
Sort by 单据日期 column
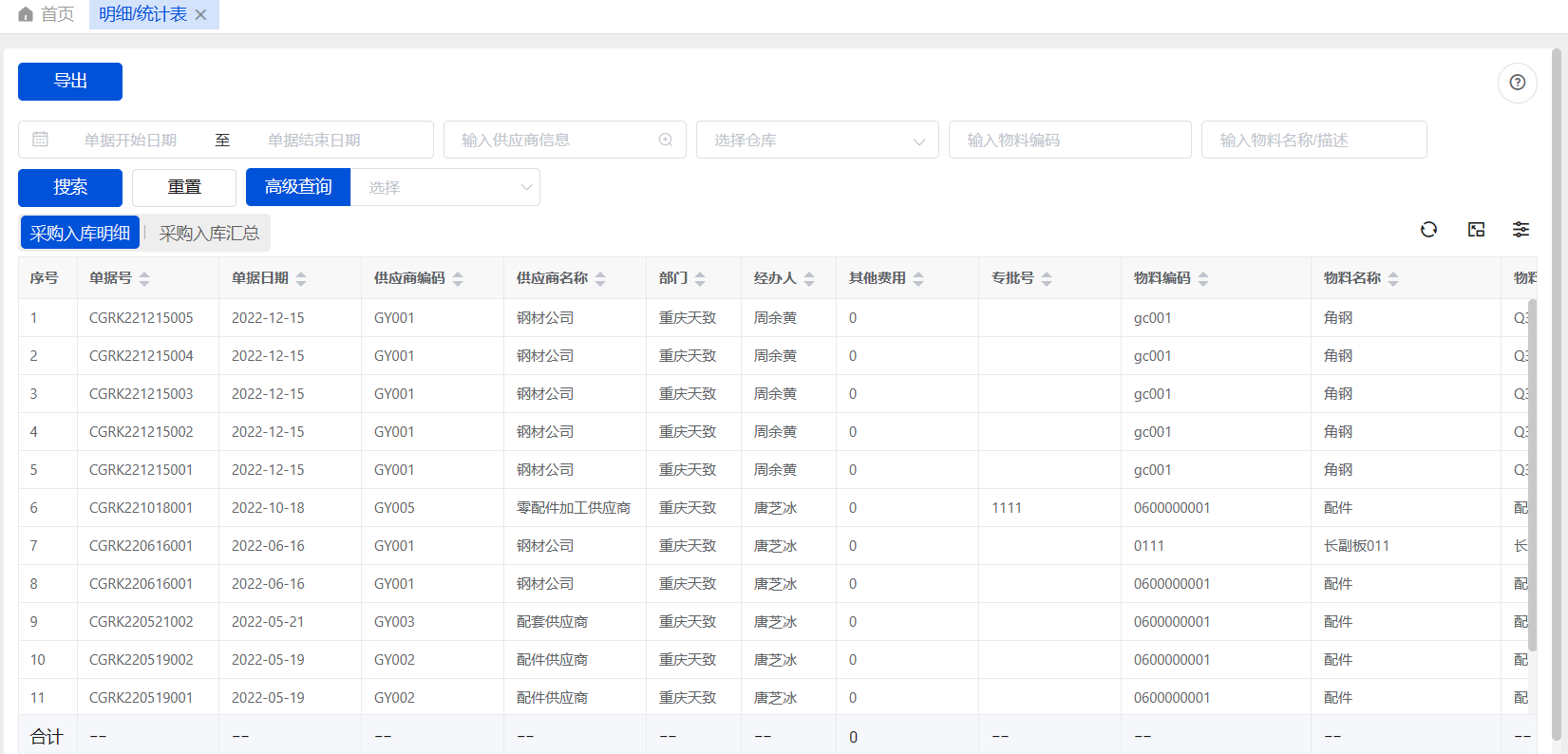coord(301,278)
